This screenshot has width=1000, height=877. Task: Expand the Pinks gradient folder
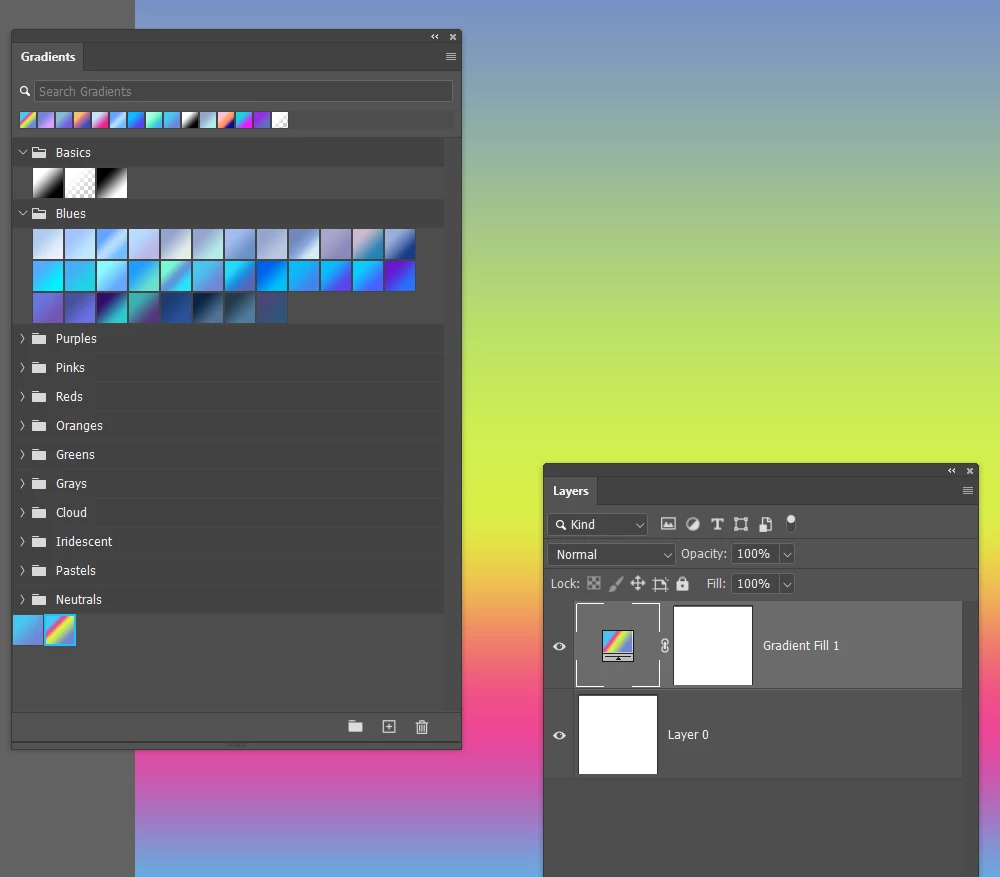[x=22, y=367]
